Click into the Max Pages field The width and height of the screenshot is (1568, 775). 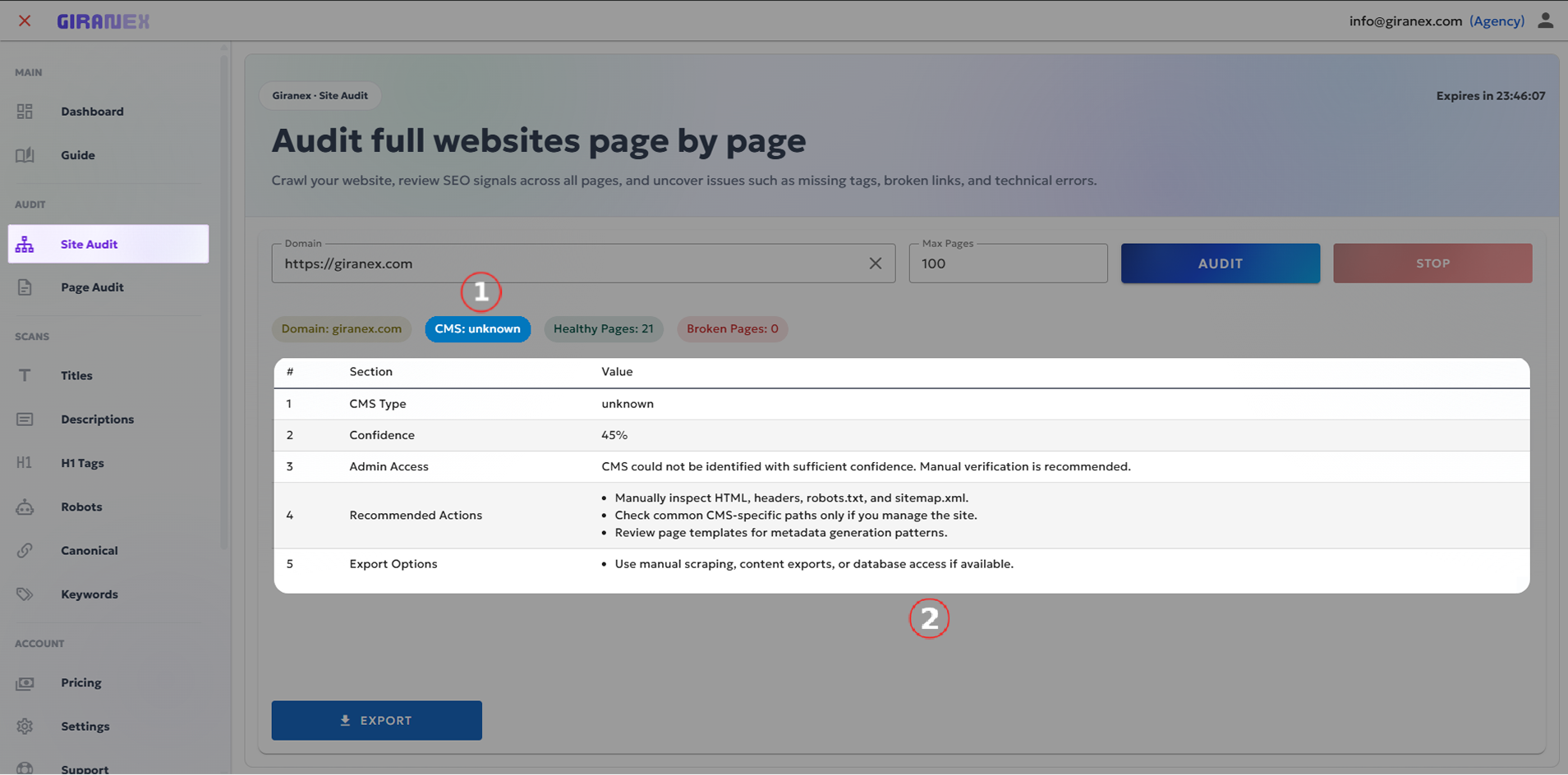coord(1008,264)
